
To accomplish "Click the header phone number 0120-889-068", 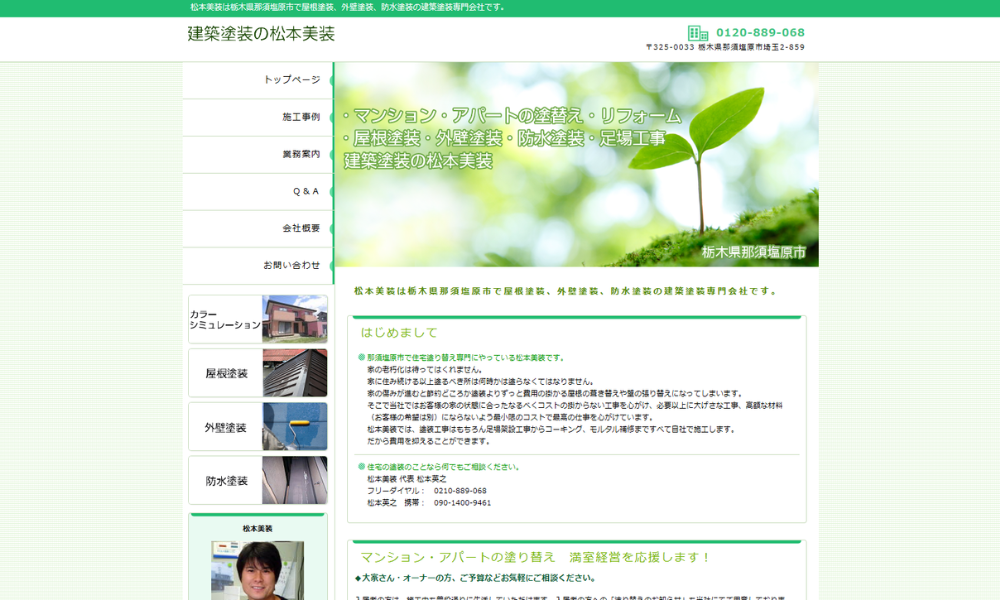I will (x=760, y=33).
